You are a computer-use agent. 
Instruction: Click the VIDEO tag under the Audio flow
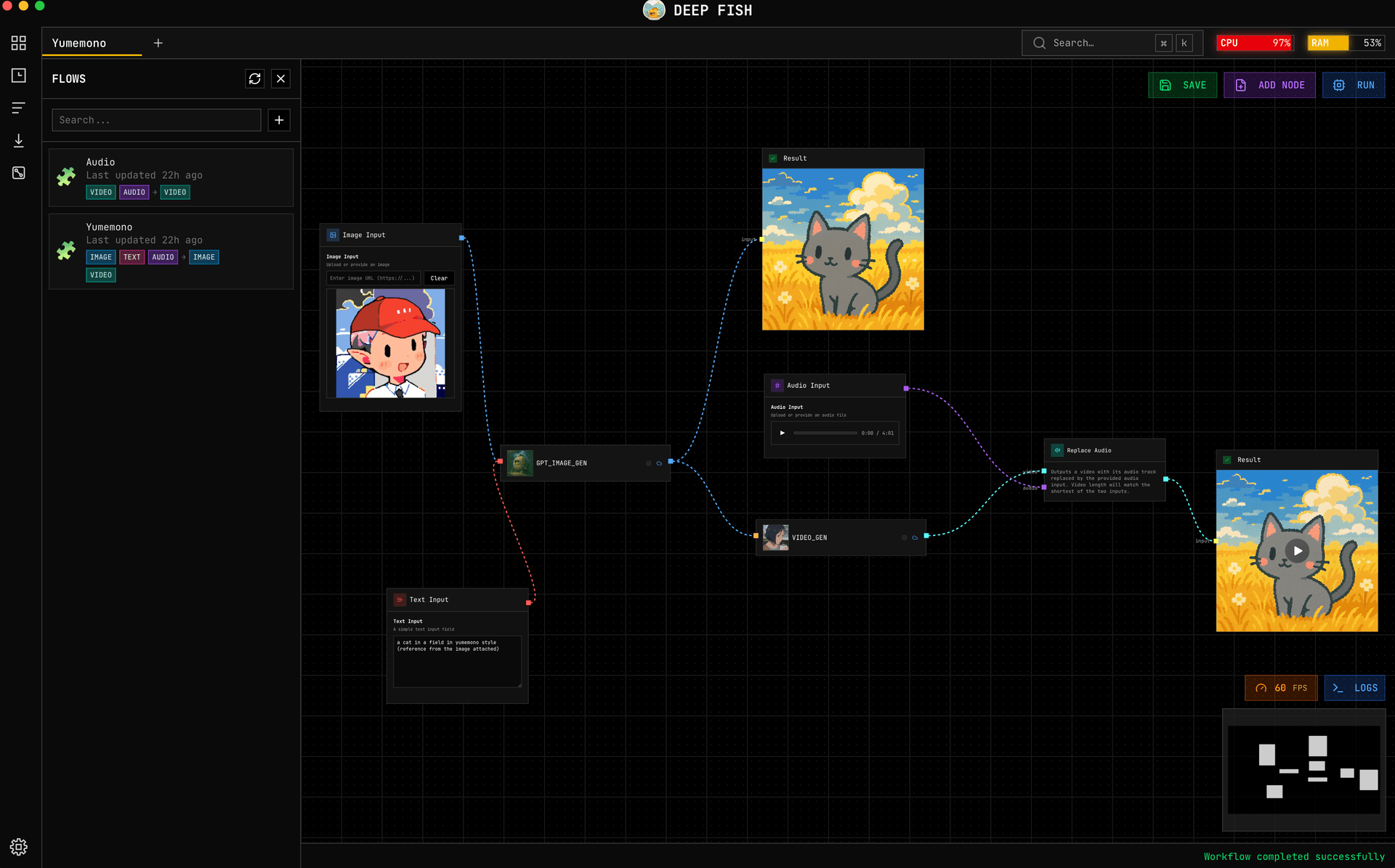pos(101,192)
